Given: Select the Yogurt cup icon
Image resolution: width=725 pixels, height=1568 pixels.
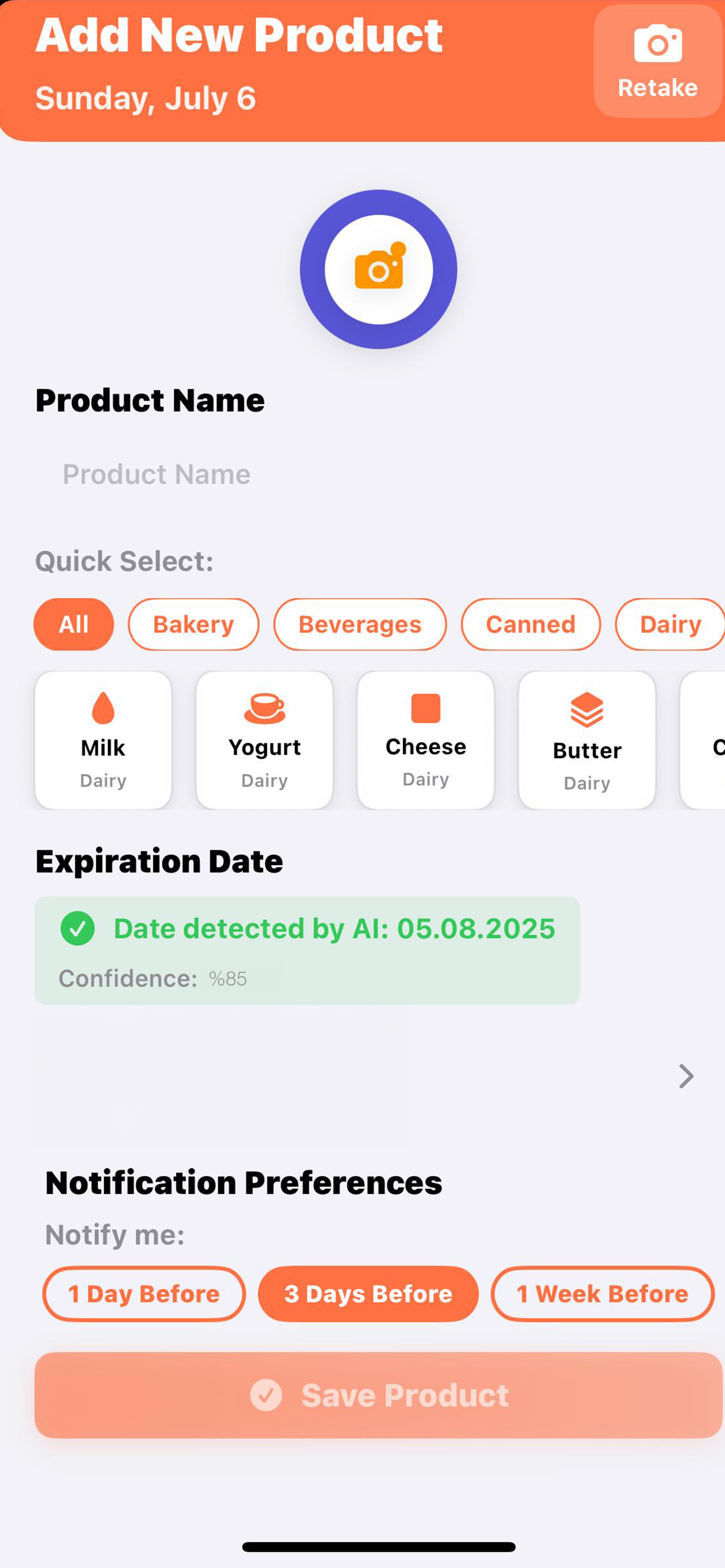Looking at the screenshot, I should click(x=264, y=709).
